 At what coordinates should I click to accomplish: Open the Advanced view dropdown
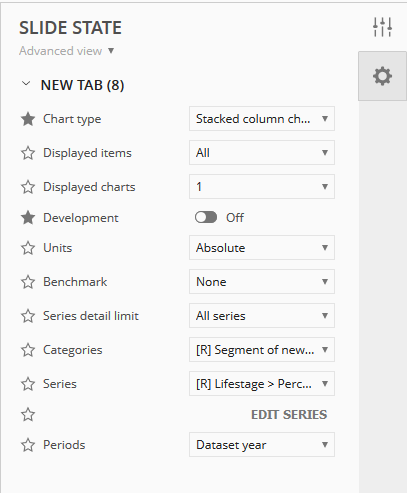pyautogui.click(x=67, y=51)
